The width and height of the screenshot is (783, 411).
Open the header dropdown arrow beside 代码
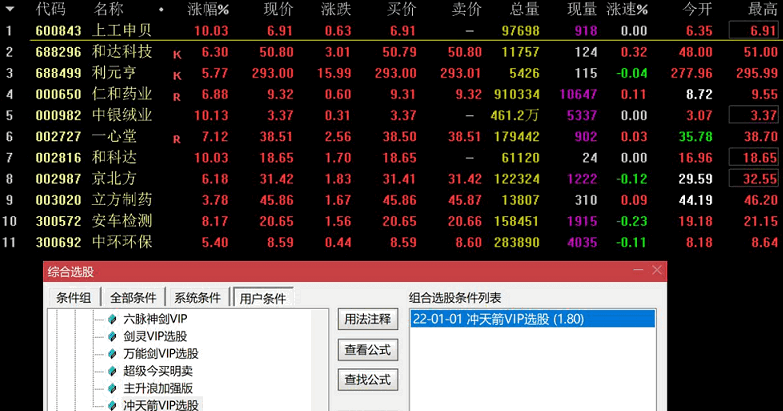(x=9, y=9)
